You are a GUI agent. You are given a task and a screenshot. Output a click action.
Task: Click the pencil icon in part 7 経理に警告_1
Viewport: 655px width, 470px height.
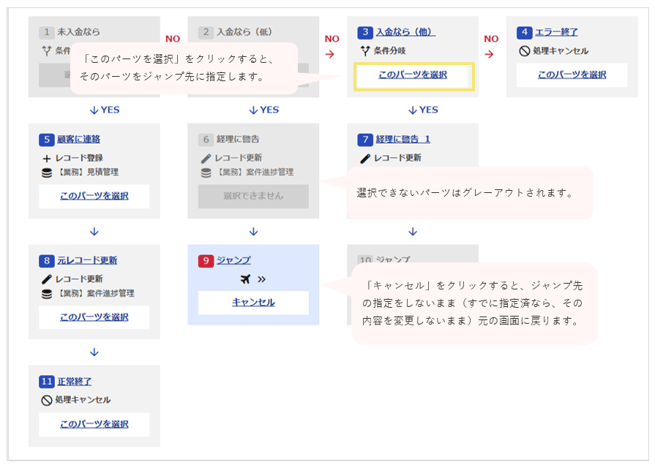click(x=365, y=158)
